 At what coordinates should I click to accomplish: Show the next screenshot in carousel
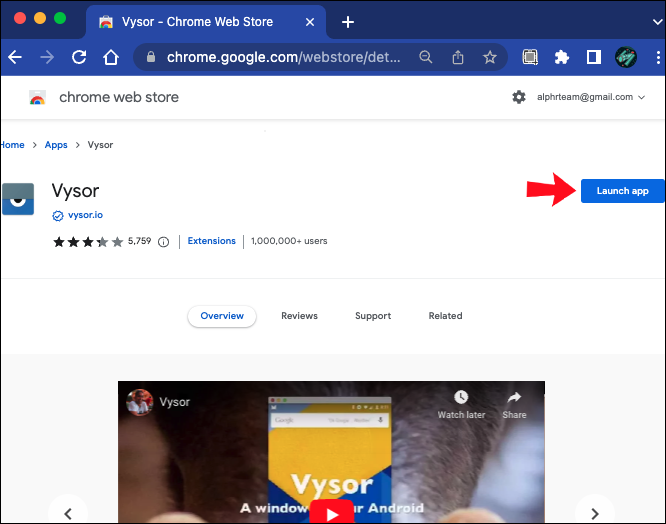pyautogui.click(x=595, y=513)
